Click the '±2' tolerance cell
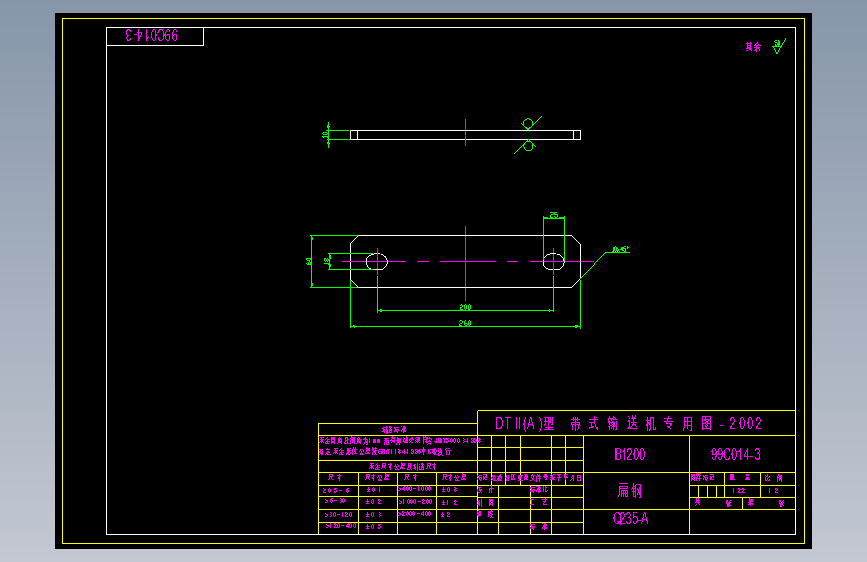This screenshot has height=562, width=867. point(446,514)
